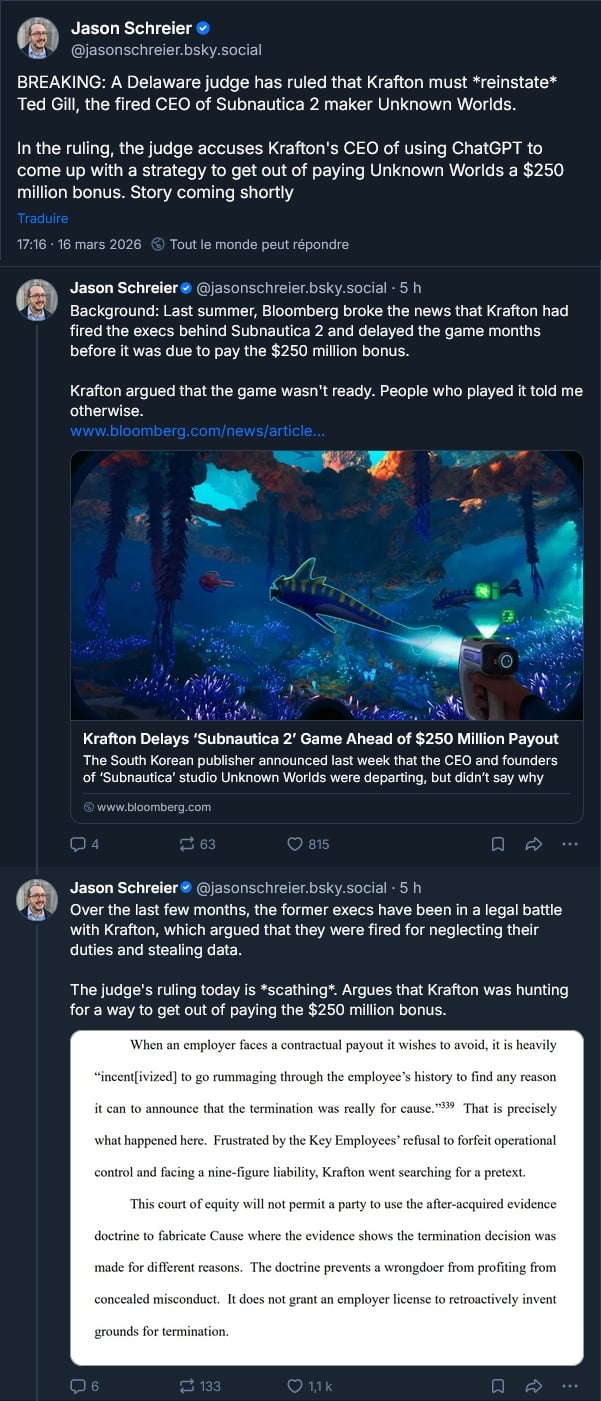This screenshot has height=1401, width=601.
Task: Click the reply icon on the Bloomberg post
Action: click(78, 844)
